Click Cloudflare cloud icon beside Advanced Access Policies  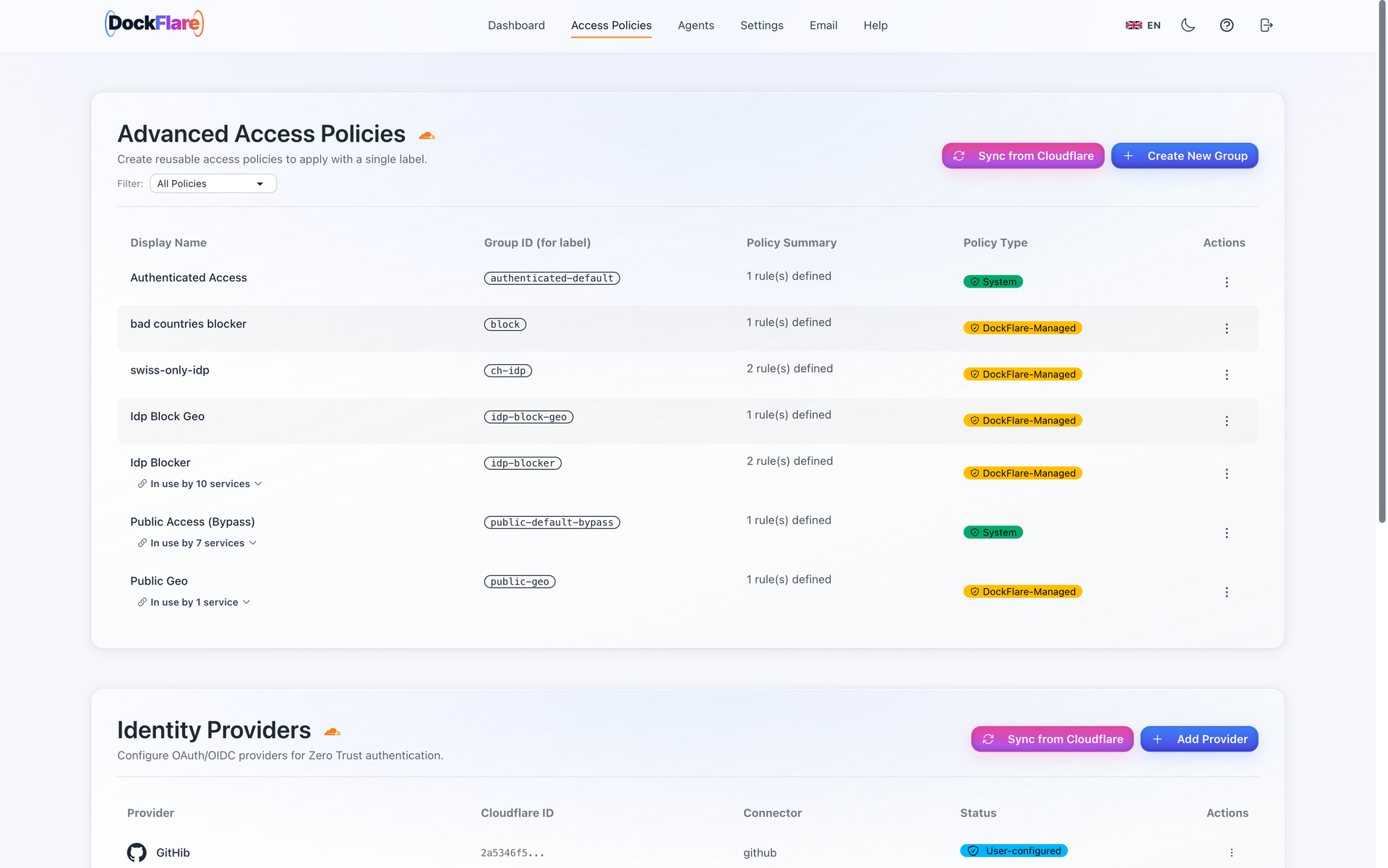[x=427, y=135]
